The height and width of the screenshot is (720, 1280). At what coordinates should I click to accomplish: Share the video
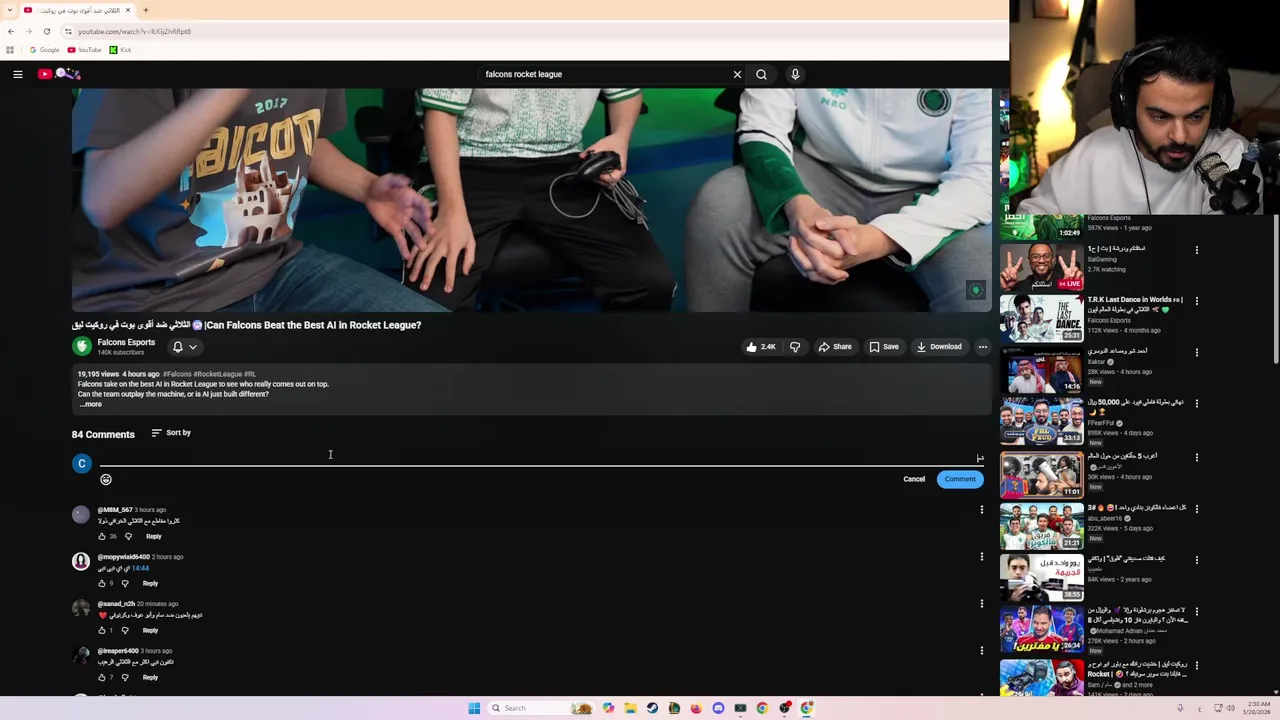(835, 347)
